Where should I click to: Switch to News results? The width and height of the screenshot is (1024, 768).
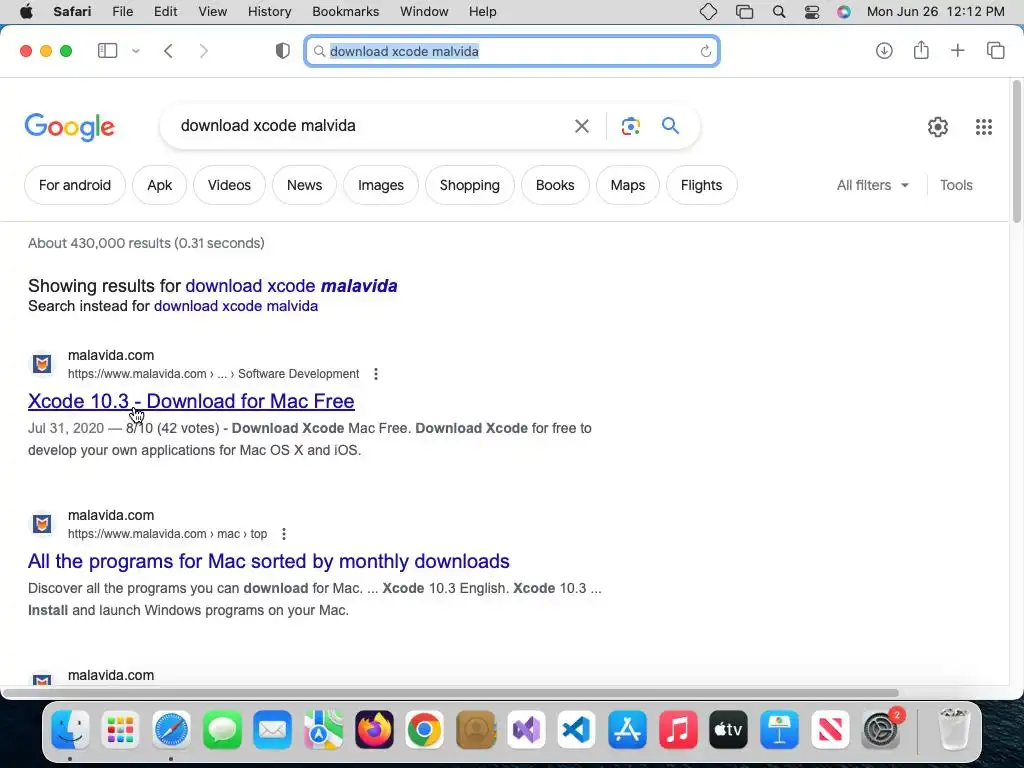click(304, 185)
